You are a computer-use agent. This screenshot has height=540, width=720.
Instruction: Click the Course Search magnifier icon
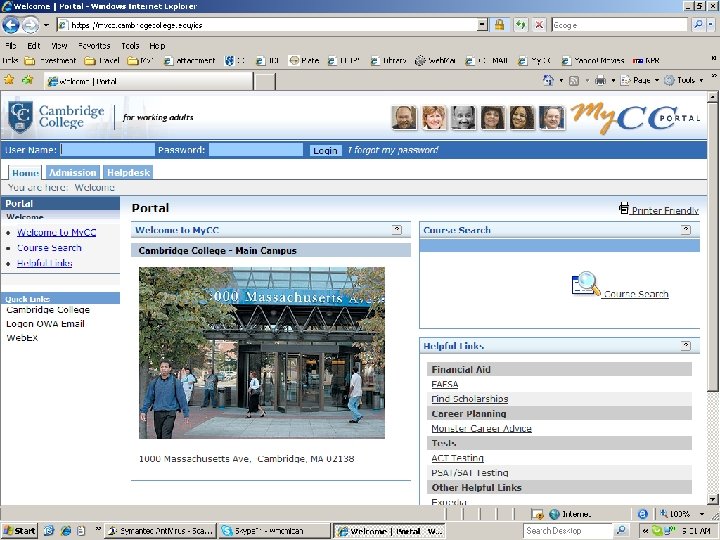pyautogui.click(x=585, y=284)
